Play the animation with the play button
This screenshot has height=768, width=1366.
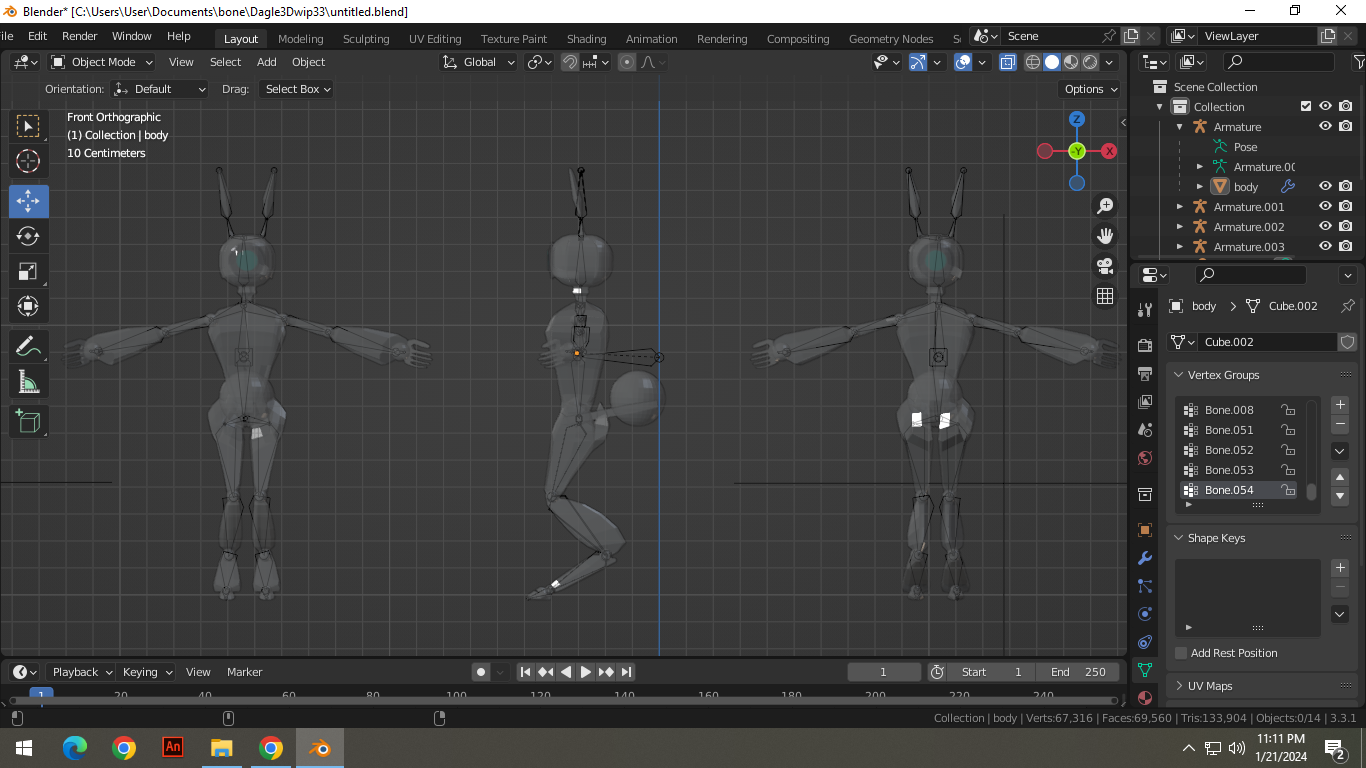(x=585, y=672)
